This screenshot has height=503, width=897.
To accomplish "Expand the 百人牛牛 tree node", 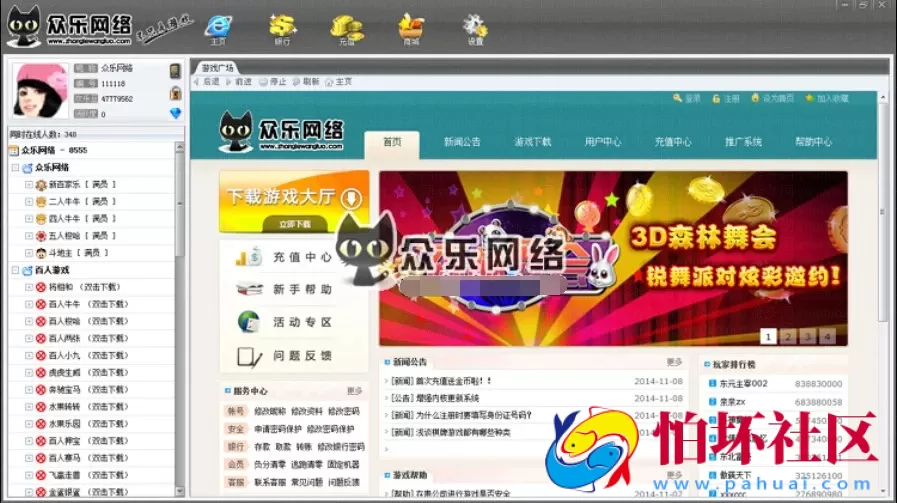I will [x=29, y=304].
